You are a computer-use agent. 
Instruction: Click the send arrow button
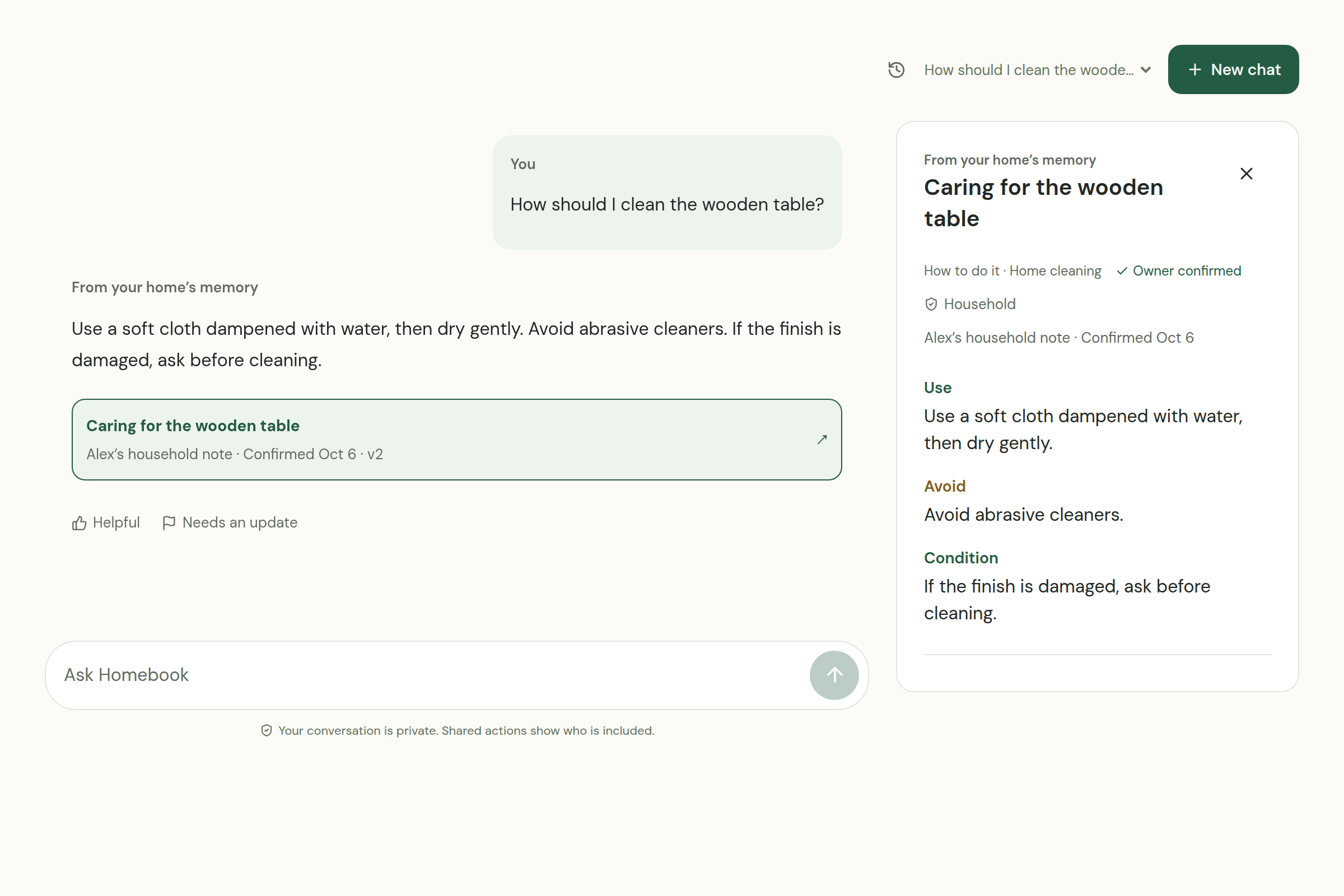(x=834, y=675)
